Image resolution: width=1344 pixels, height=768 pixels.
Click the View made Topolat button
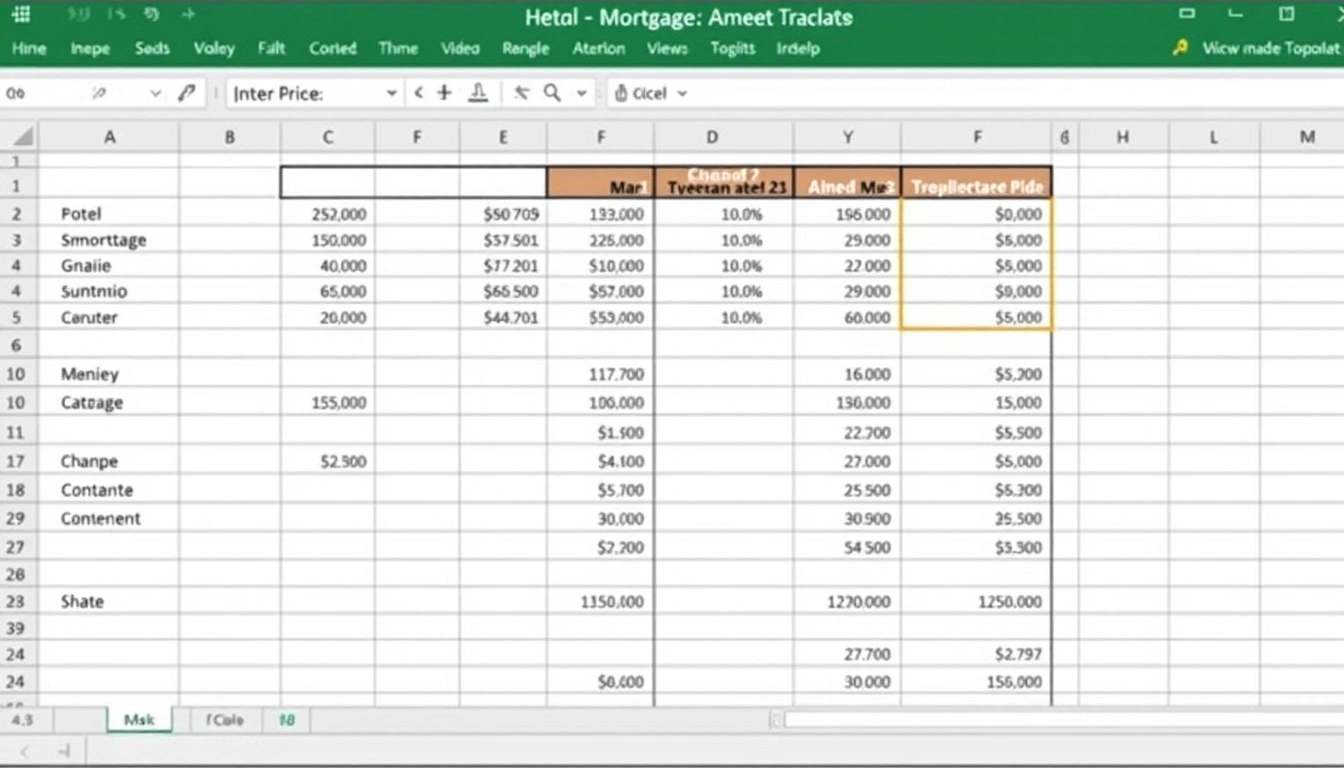pos(1270,48)
